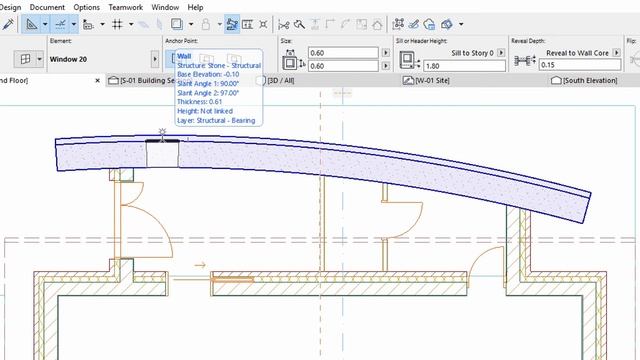Click the Select All in Marquee icon
640x360 pixels.
398,24
